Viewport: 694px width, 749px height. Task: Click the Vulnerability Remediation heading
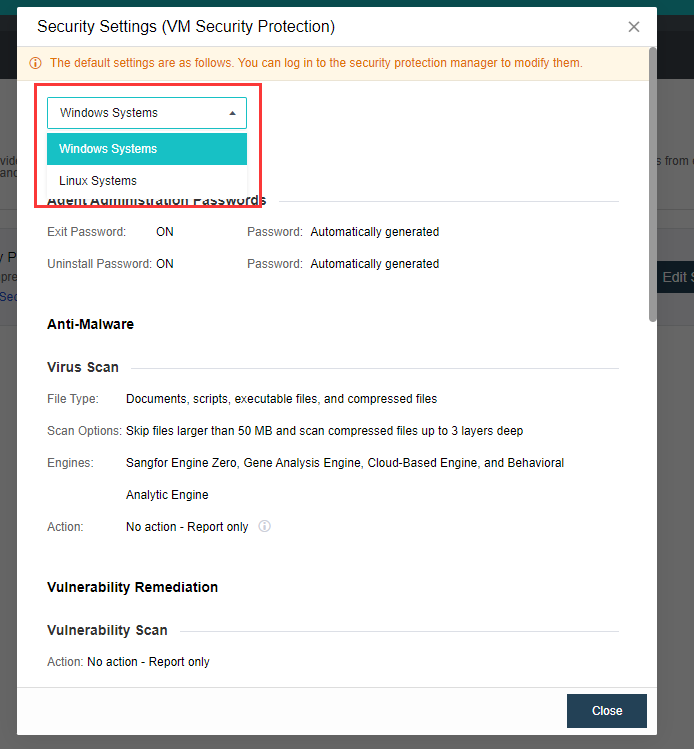tap(132, 587)
